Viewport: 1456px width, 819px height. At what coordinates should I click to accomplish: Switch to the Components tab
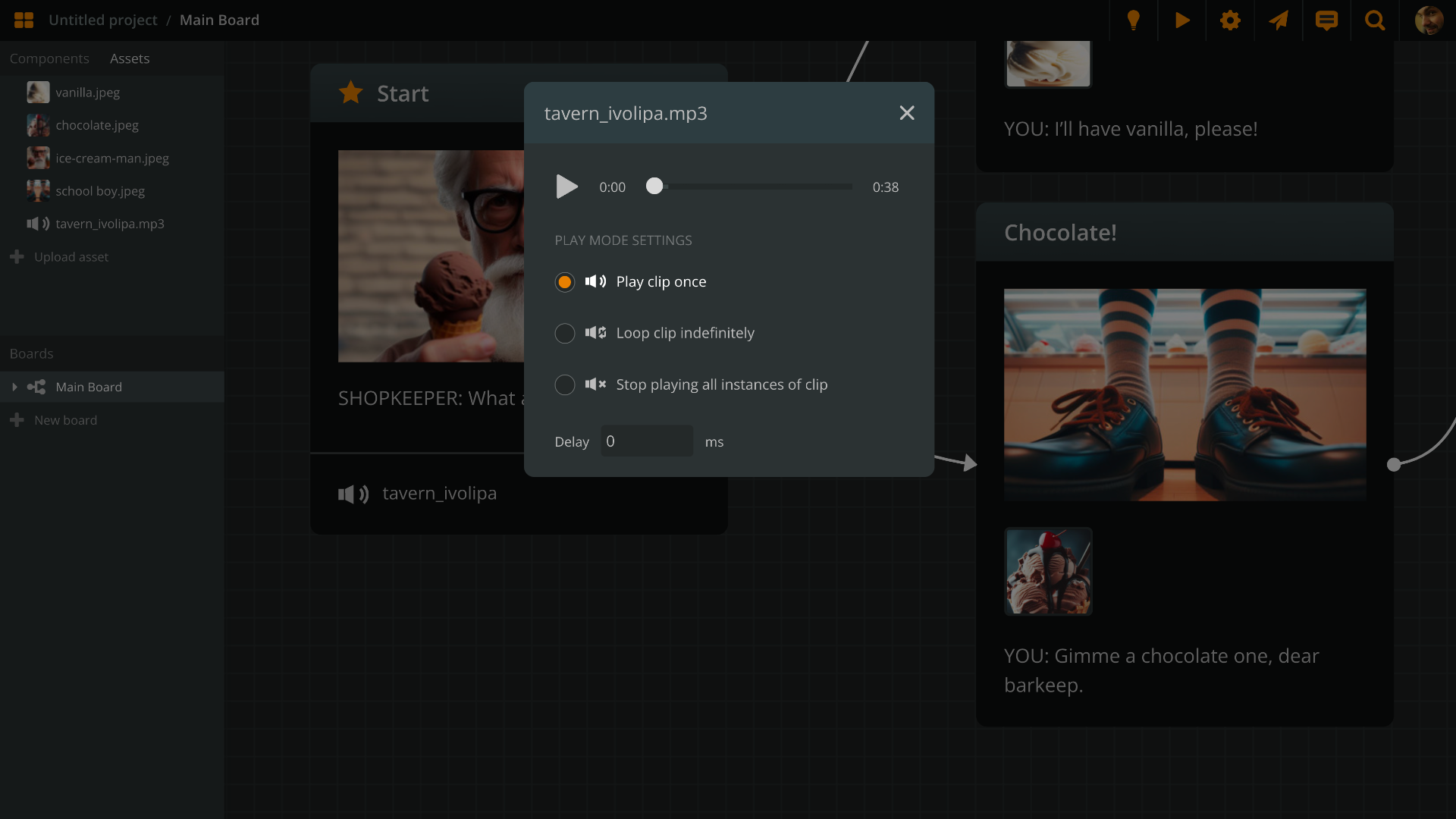49,58
